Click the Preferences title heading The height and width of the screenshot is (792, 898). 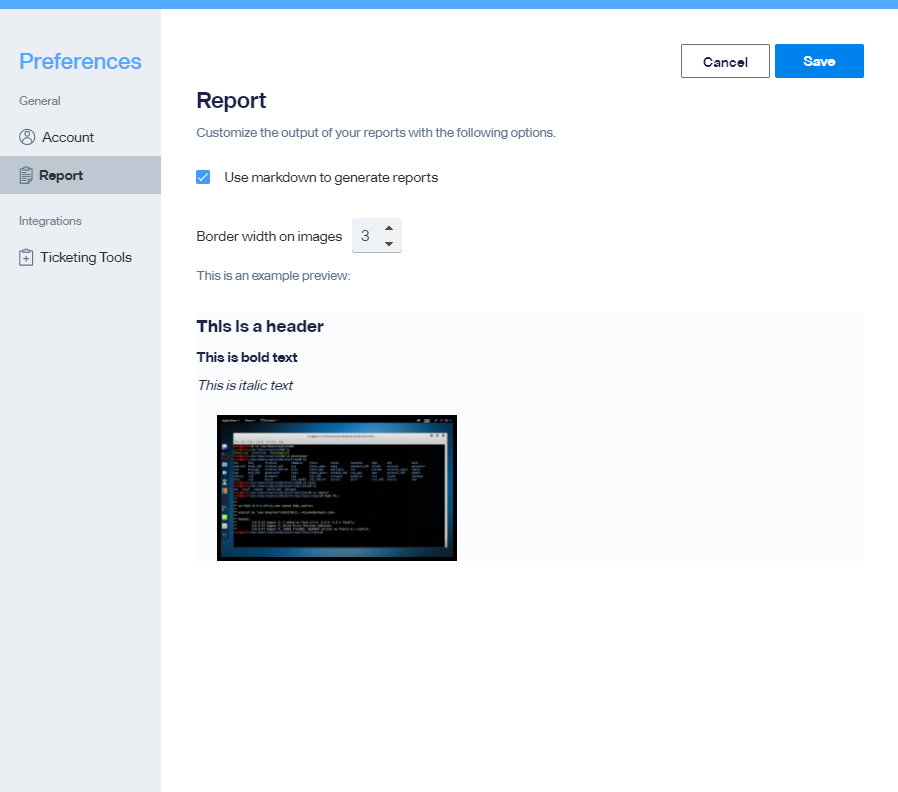click(80, 61)
